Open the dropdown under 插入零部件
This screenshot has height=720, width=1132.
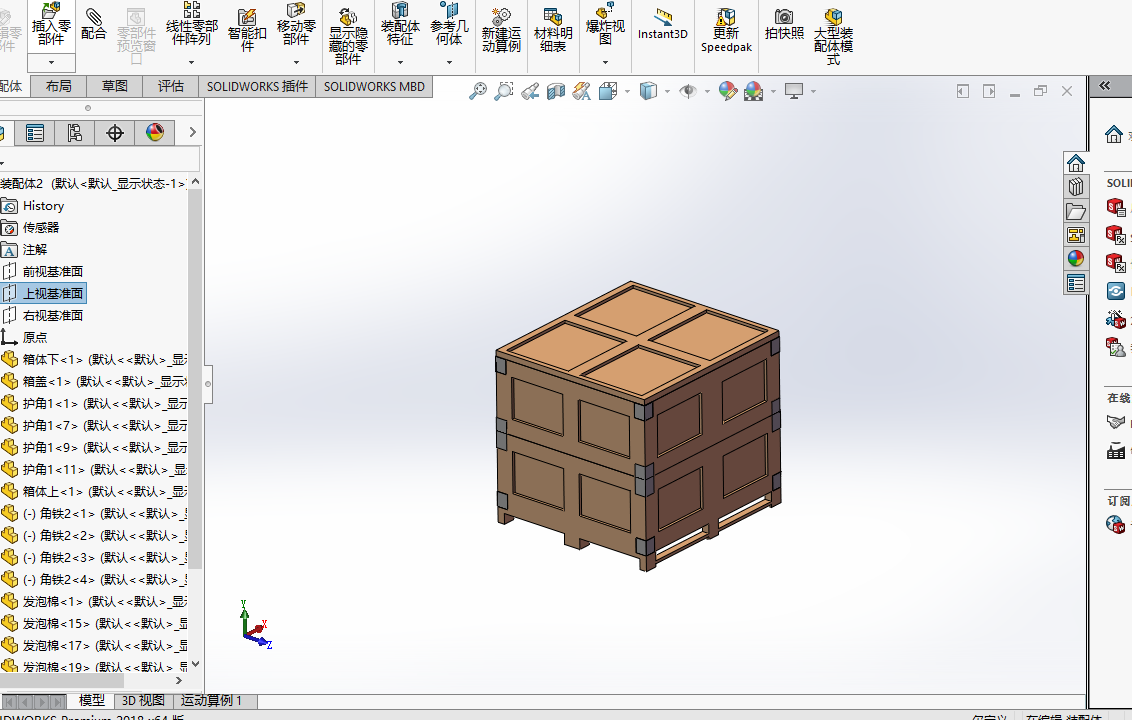pos(51,63)
